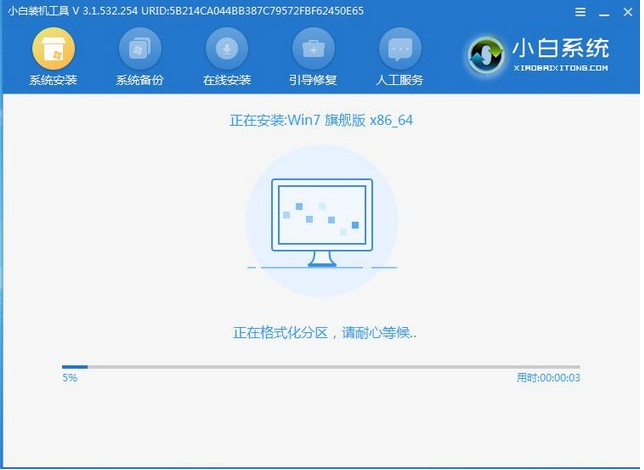Click the 用时 elapsed time readout

548,379
